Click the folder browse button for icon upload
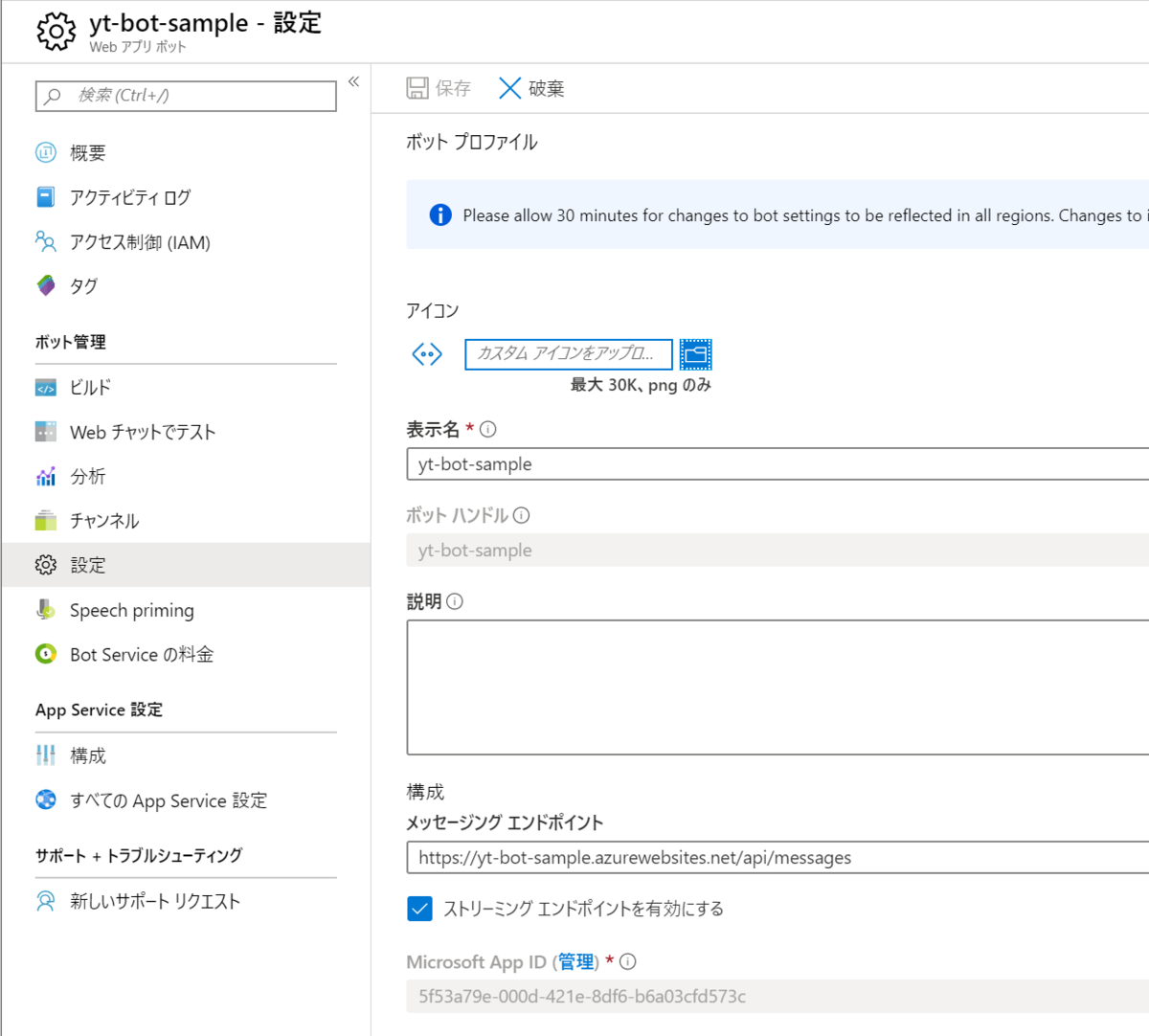The image size is (1149, 1036). pyautogui.click(x=696, y=354)
